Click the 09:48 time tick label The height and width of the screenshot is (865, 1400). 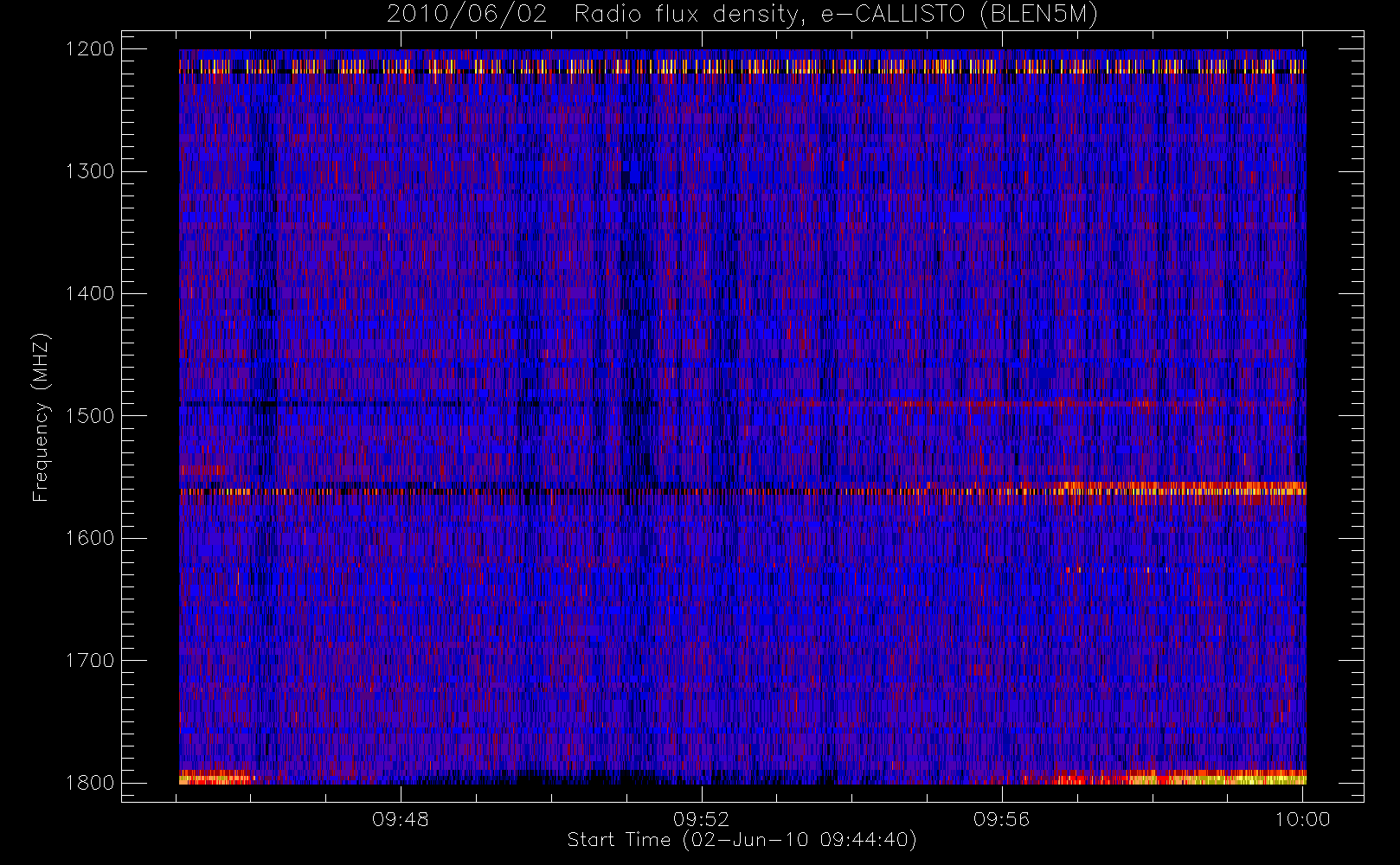click(401, 819)
